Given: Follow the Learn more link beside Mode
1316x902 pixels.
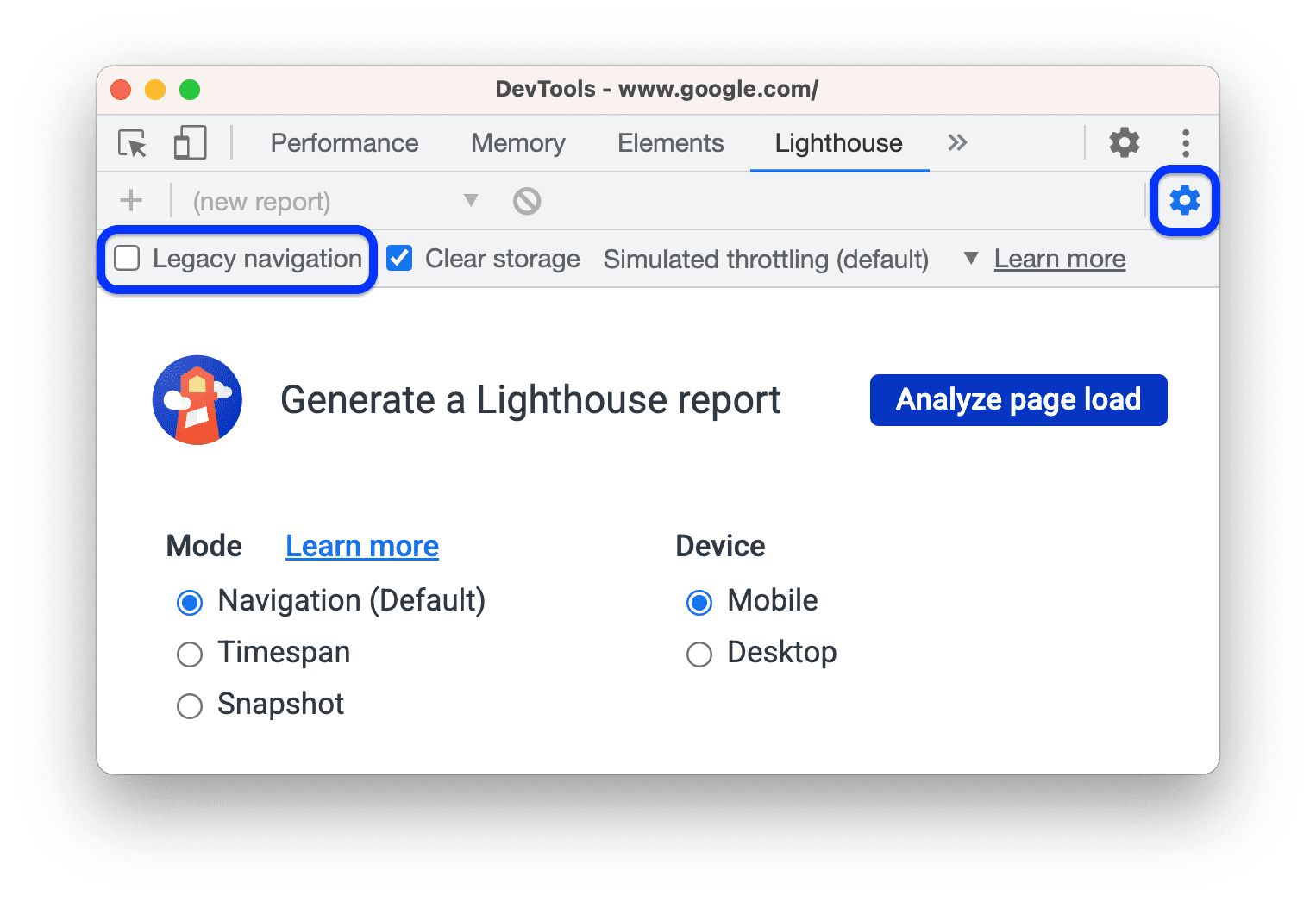Looking at the screenshot, I should click(362, 546).
